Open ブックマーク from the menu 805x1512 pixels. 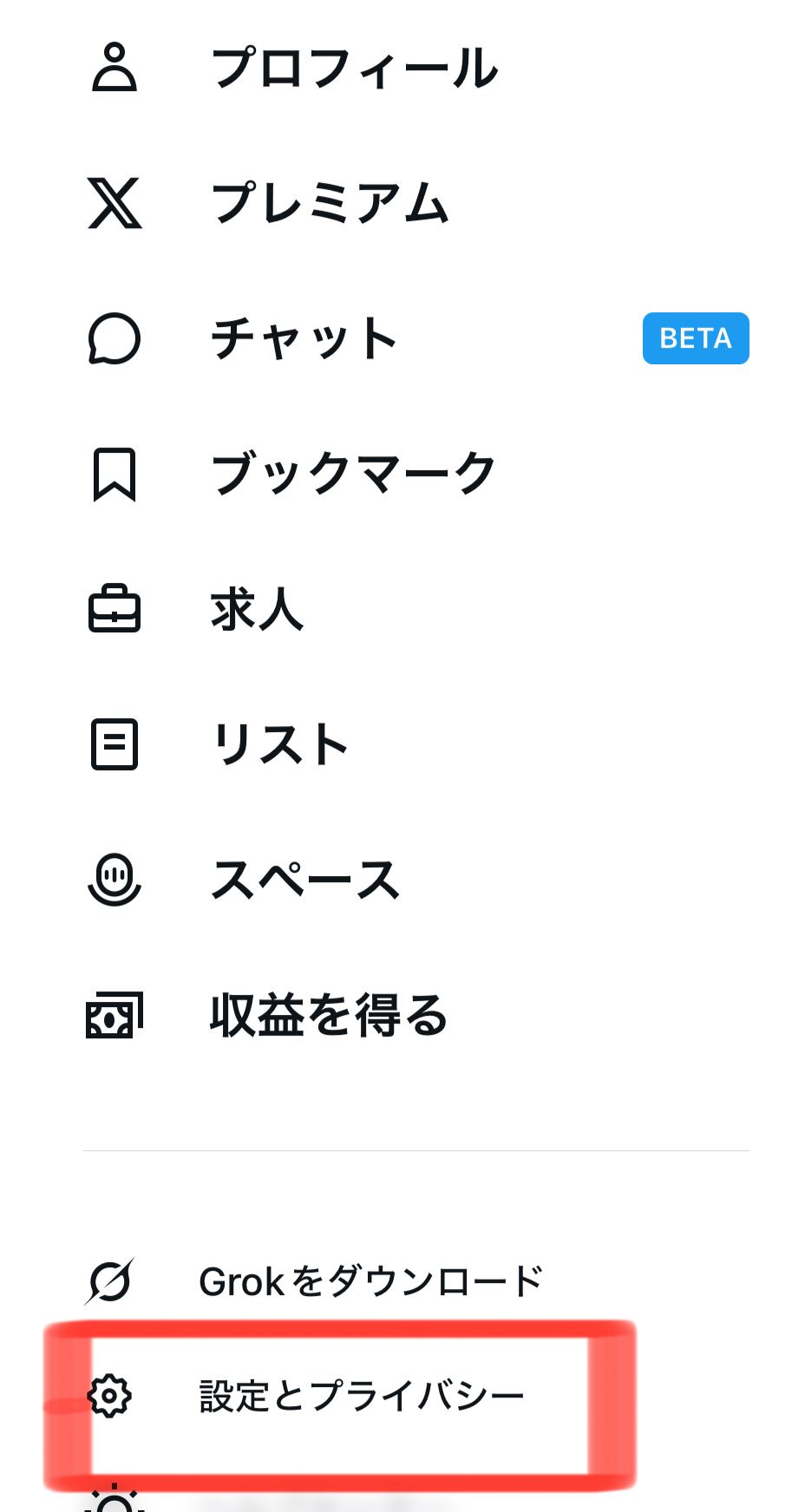click(x=354, y=474)
